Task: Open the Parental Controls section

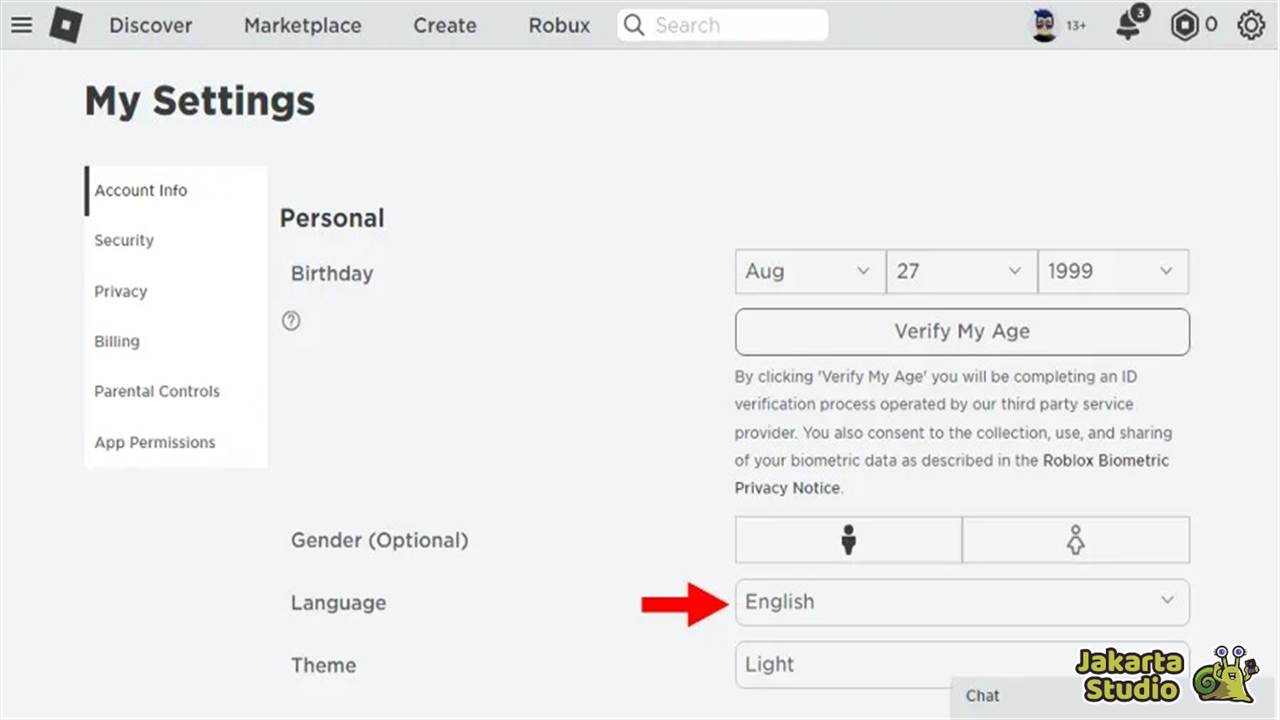Action: 157,391
